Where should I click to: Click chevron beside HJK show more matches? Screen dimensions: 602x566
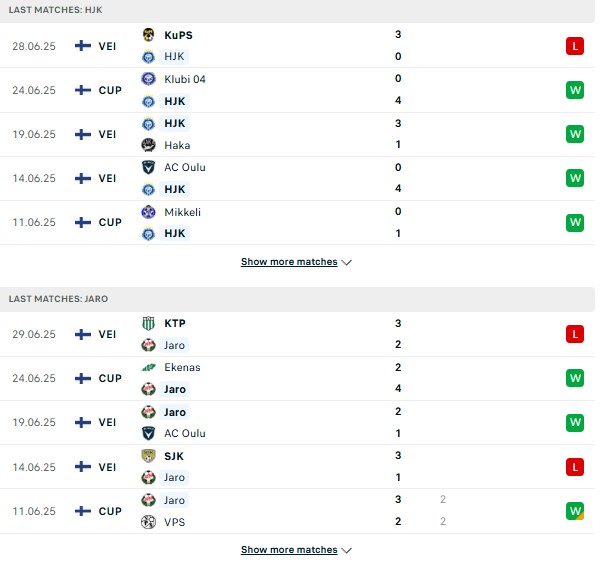pyautogui.click(x=346, y=263)
